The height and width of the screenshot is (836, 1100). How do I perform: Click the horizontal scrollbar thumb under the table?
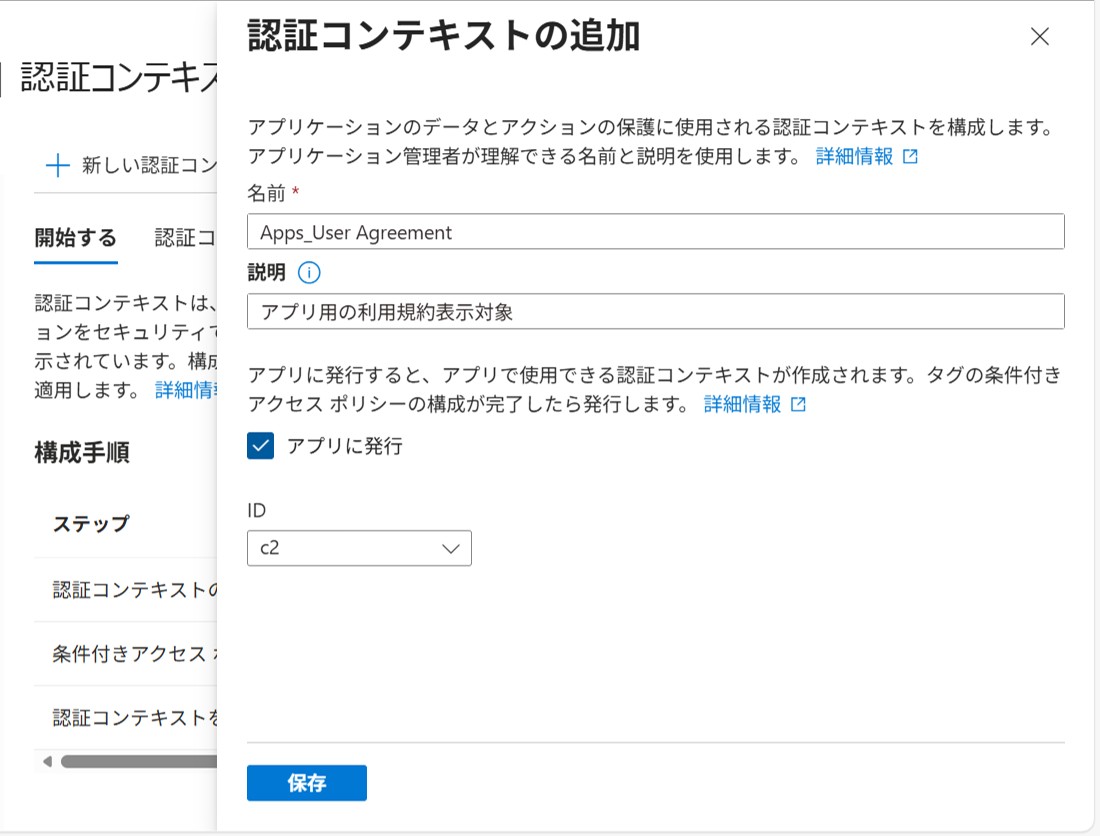coord(138,762)
